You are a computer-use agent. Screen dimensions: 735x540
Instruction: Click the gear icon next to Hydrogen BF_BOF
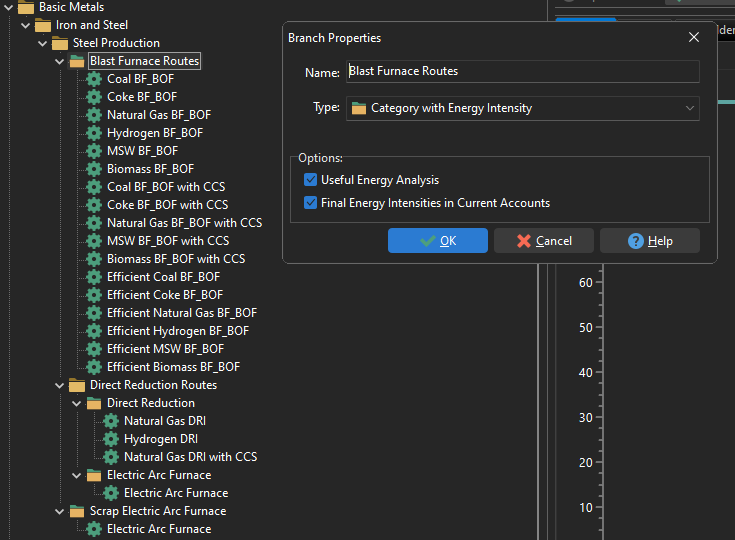94,133
